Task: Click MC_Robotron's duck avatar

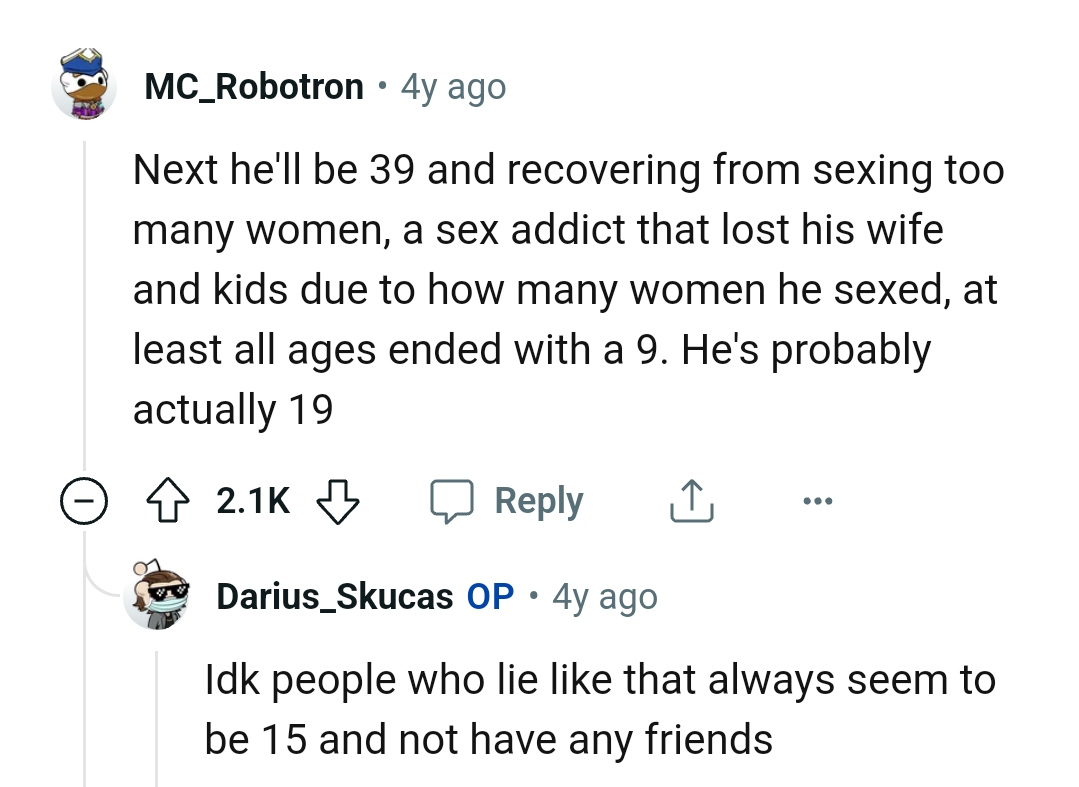Action: 84,87
